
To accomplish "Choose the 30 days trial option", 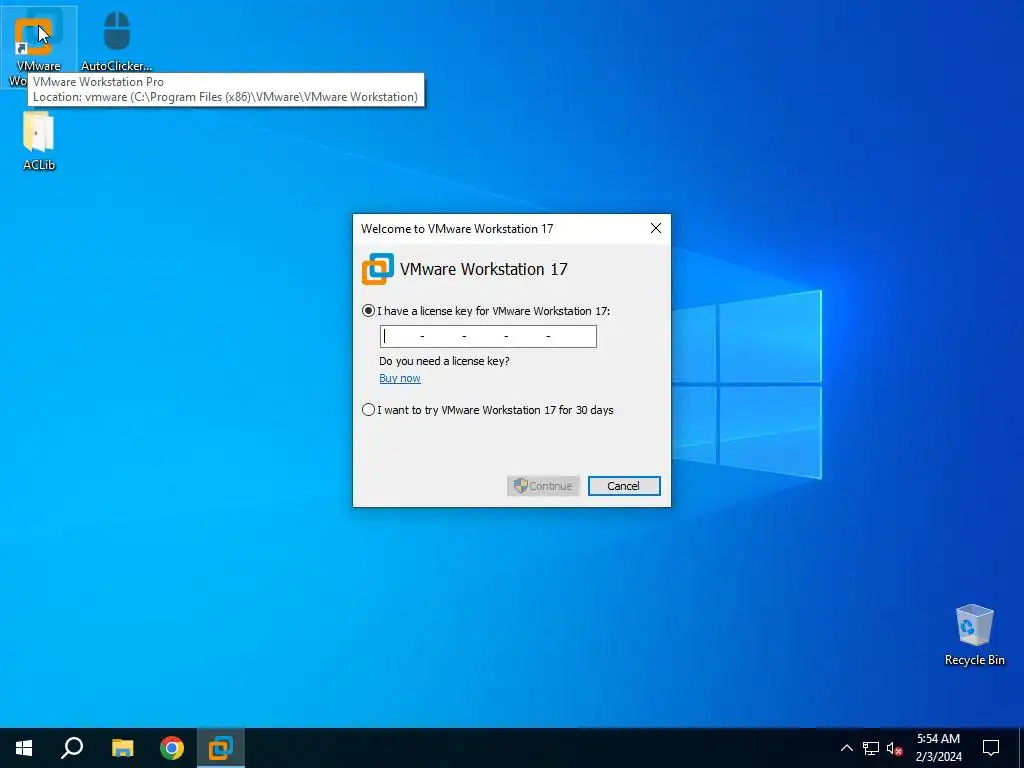I will click(x=488, y=410).
